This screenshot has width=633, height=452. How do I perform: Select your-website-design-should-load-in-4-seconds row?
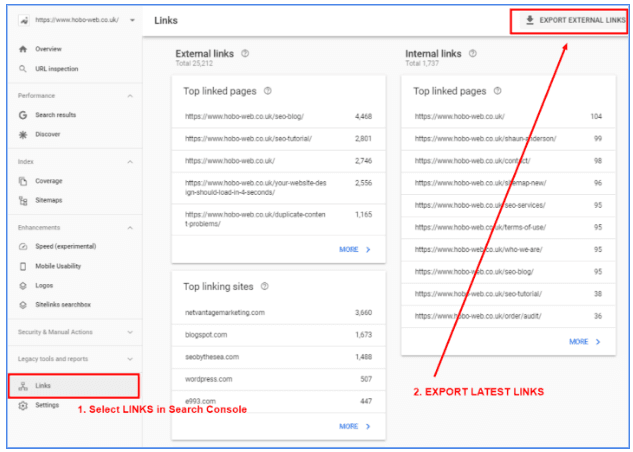pos(279,188)
